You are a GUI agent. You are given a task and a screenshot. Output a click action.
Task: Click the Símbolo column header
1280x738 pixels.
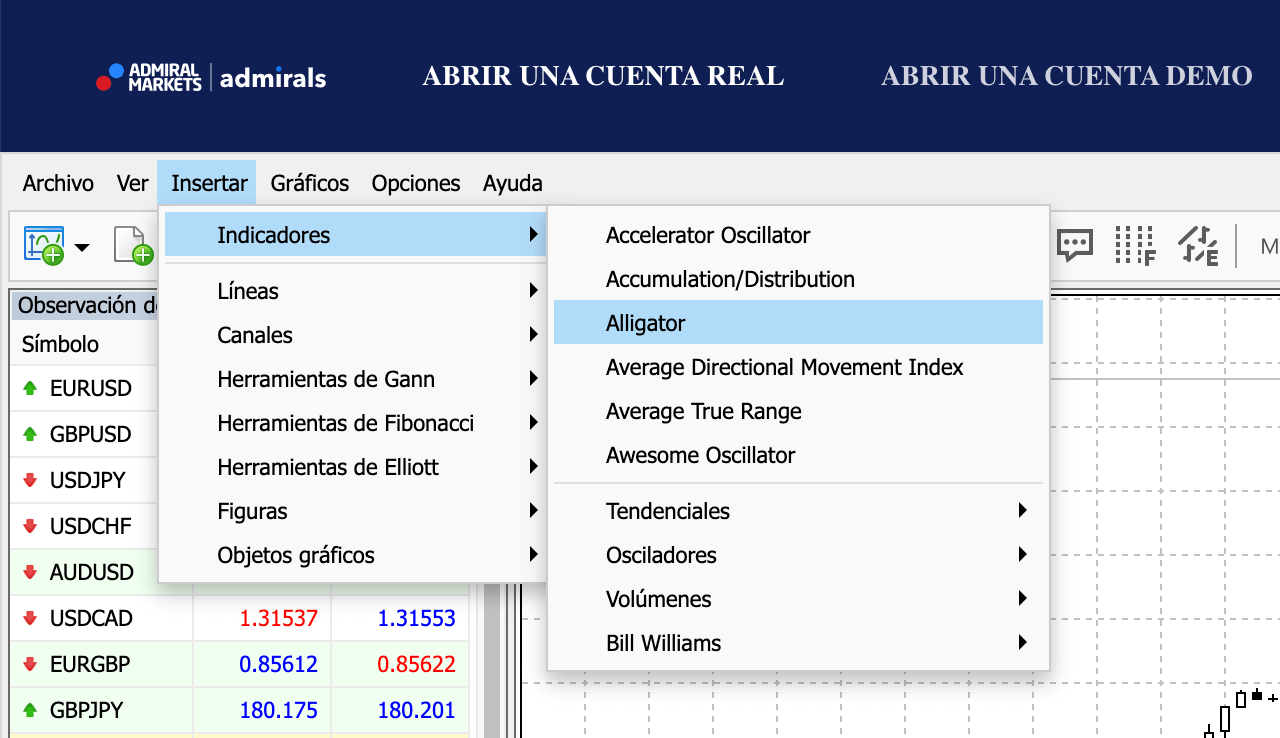(x=61, y=344)
